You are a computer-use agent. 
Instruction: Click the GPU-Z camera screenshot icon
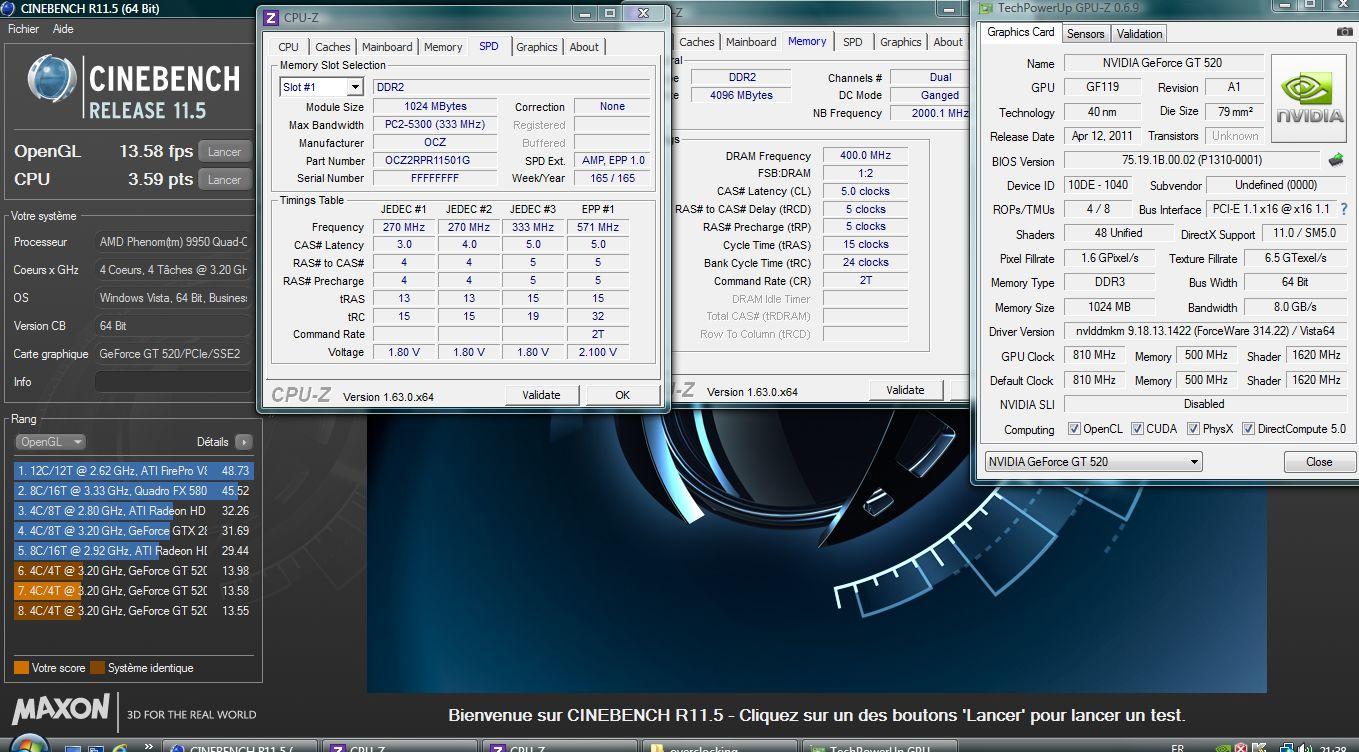(x=1344, y=33)
